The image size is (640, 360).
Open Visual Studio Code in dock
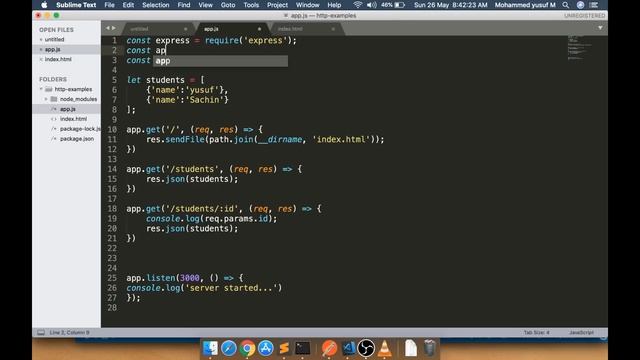click(348, 348)
